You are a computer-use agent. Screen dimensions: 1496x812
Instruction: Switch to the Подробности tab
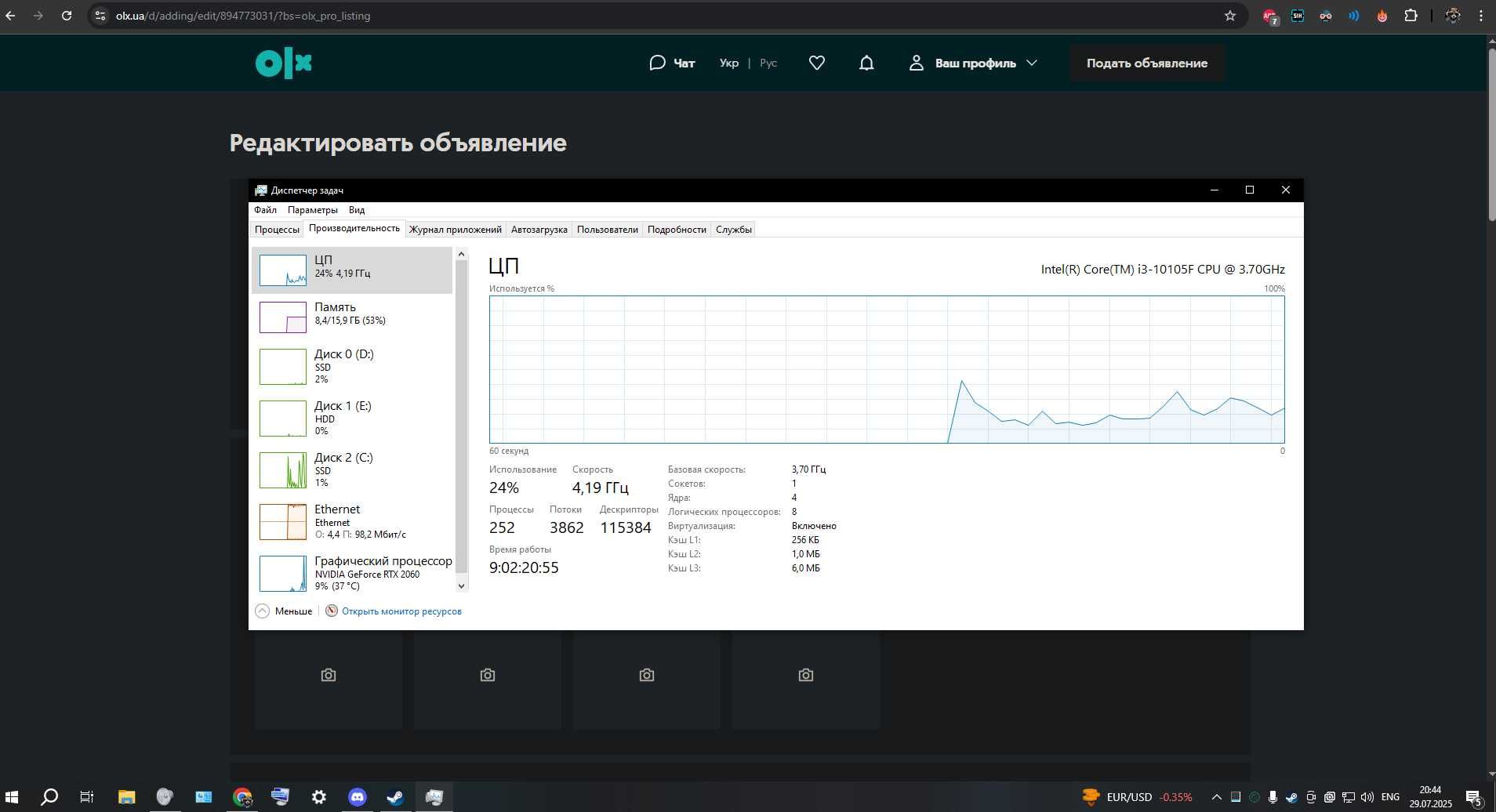(677, 230)
